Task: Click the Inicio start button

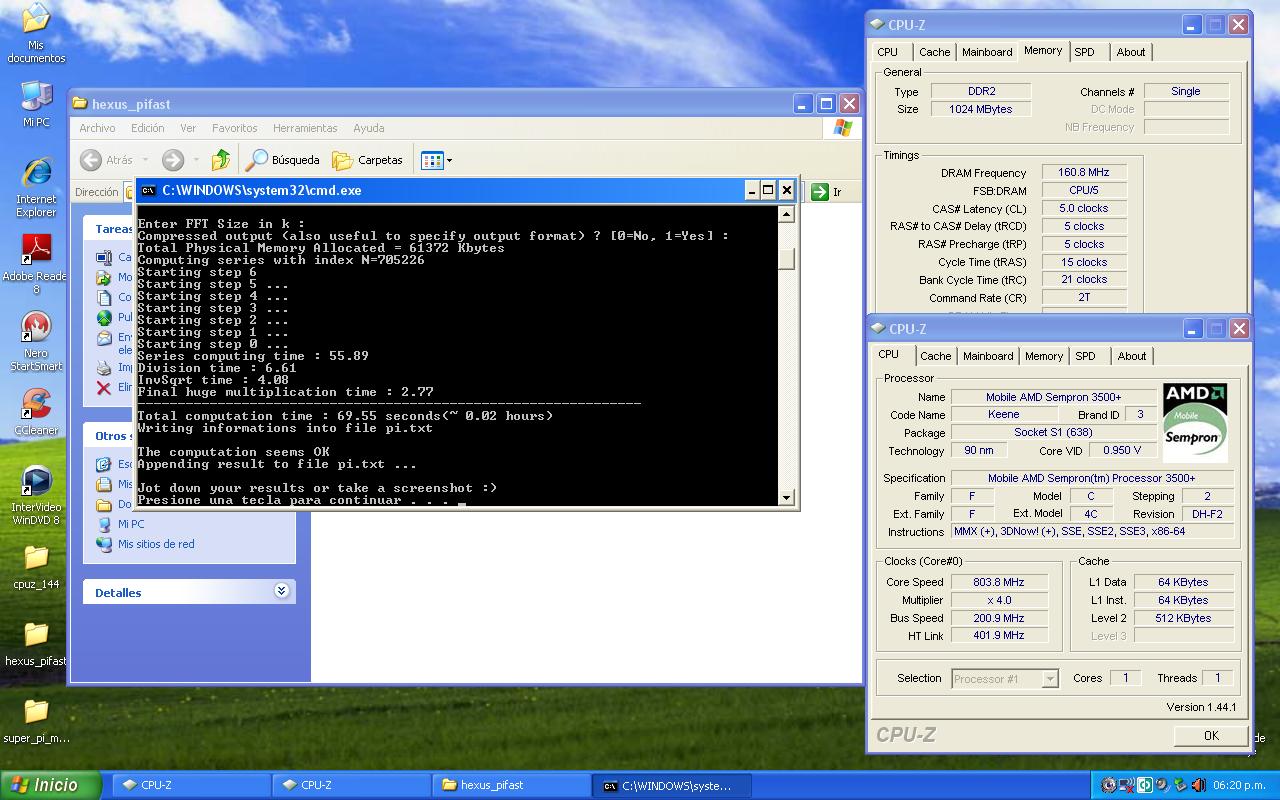Action: pos(50,785)
